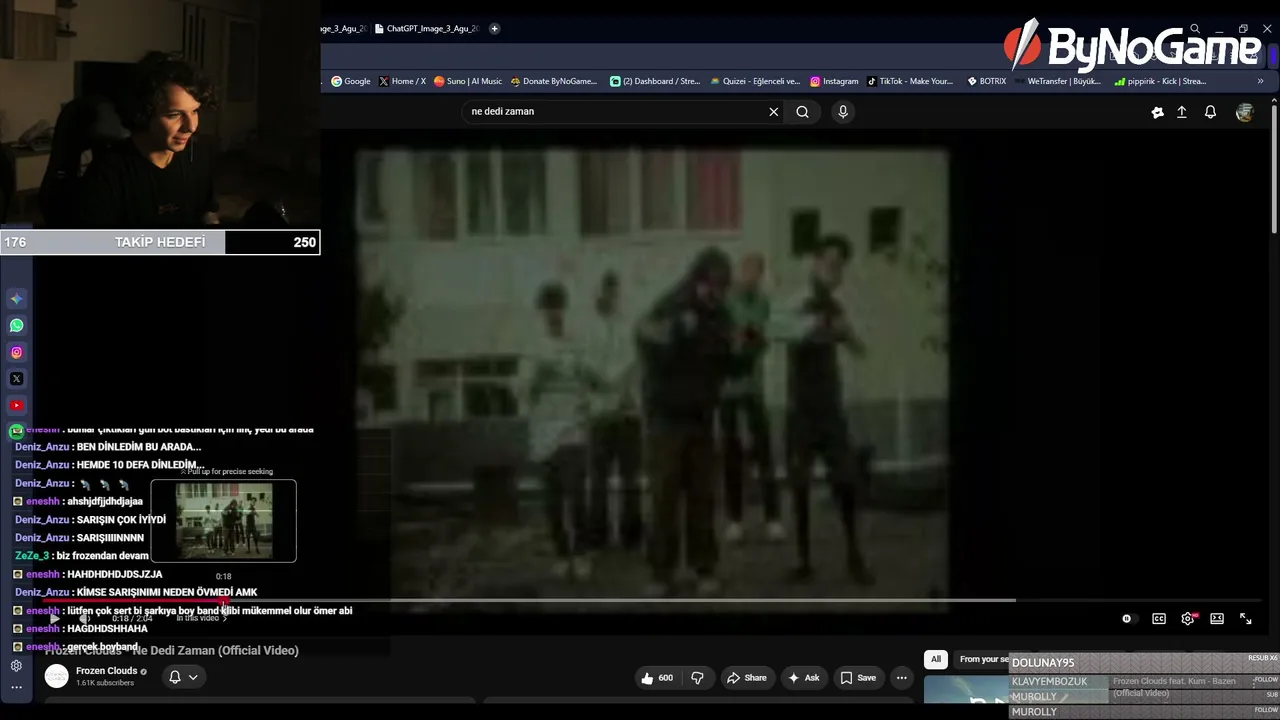Open the video player settings gear
The height and width of the screenshot is (720, 1280).
click(1188, 619)
